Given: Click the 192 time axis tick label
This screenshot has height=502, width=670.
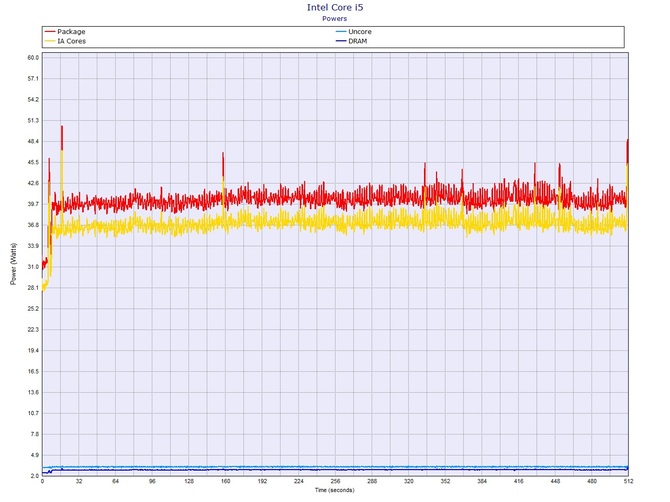Looking at the screenshot, I should [262, 481].
